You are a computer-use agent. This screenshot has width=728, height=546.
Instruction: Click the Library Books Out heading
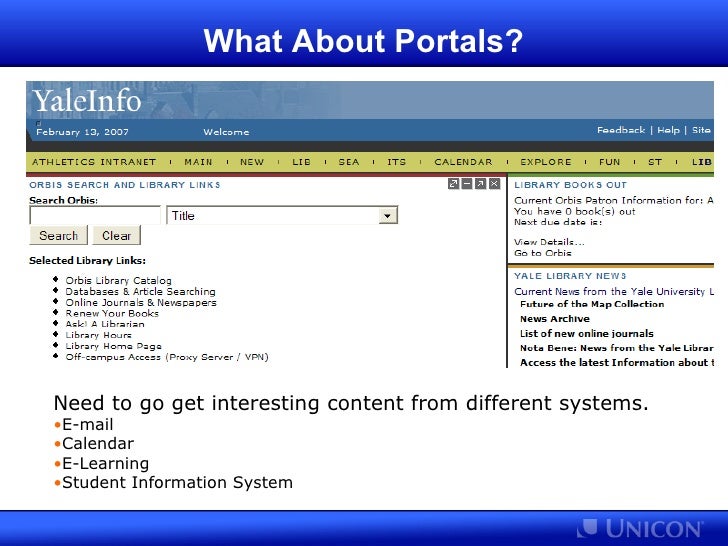click(571, 185)
